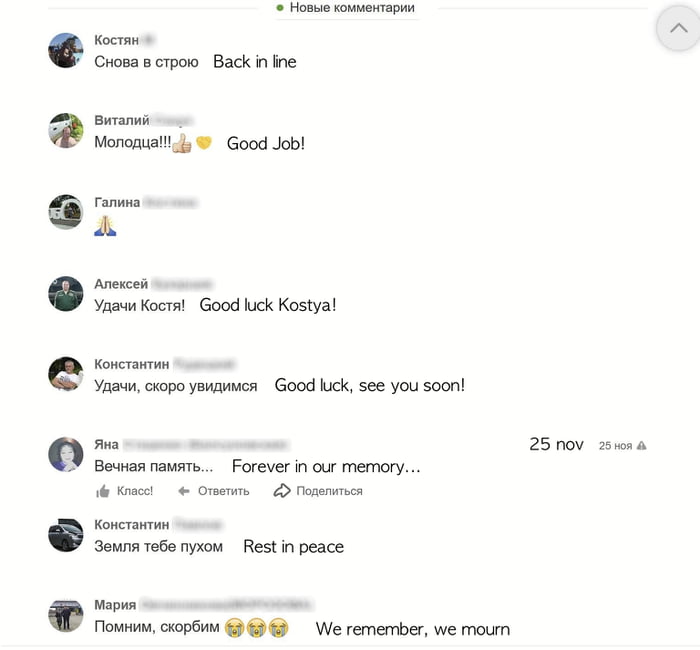Open Мария's profile avatar
Screen dimensions: 700x650
coord(66,616)
